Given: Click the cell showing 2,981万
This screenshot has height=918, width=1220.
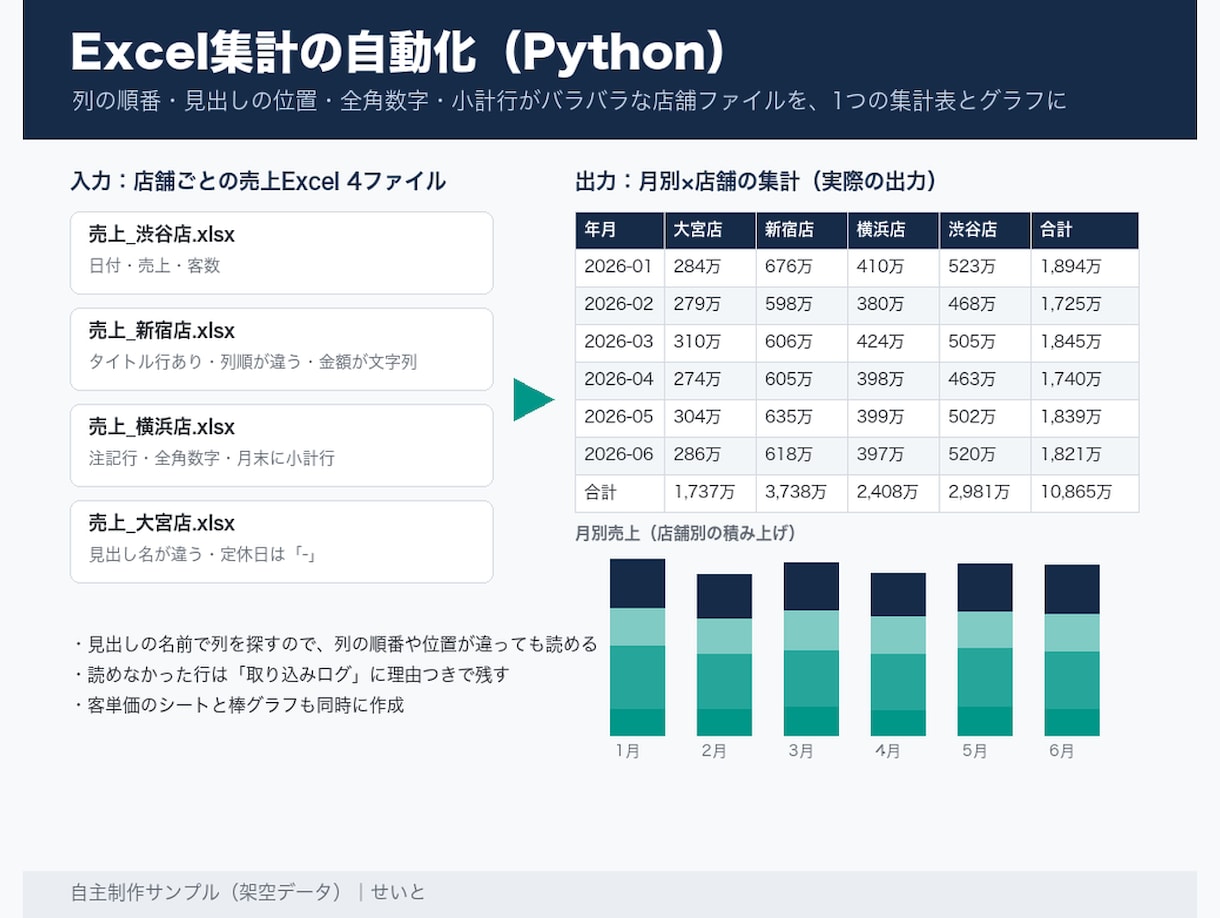Looking at the screenshot, I should pyautogui.click(x=985, y=493).
